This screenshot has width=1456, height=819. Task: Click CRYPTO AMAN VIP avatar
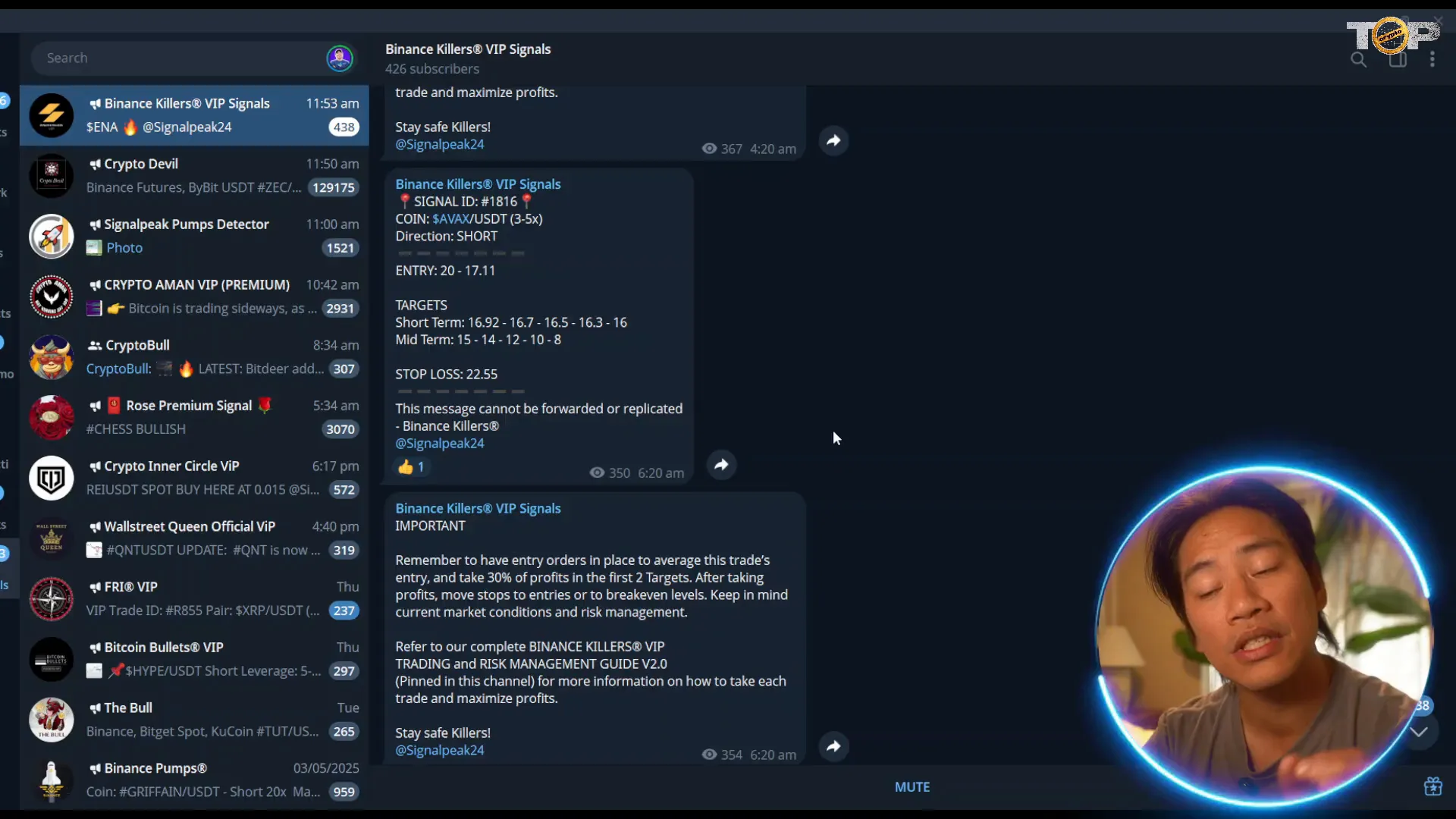click(x=52, y=297)
